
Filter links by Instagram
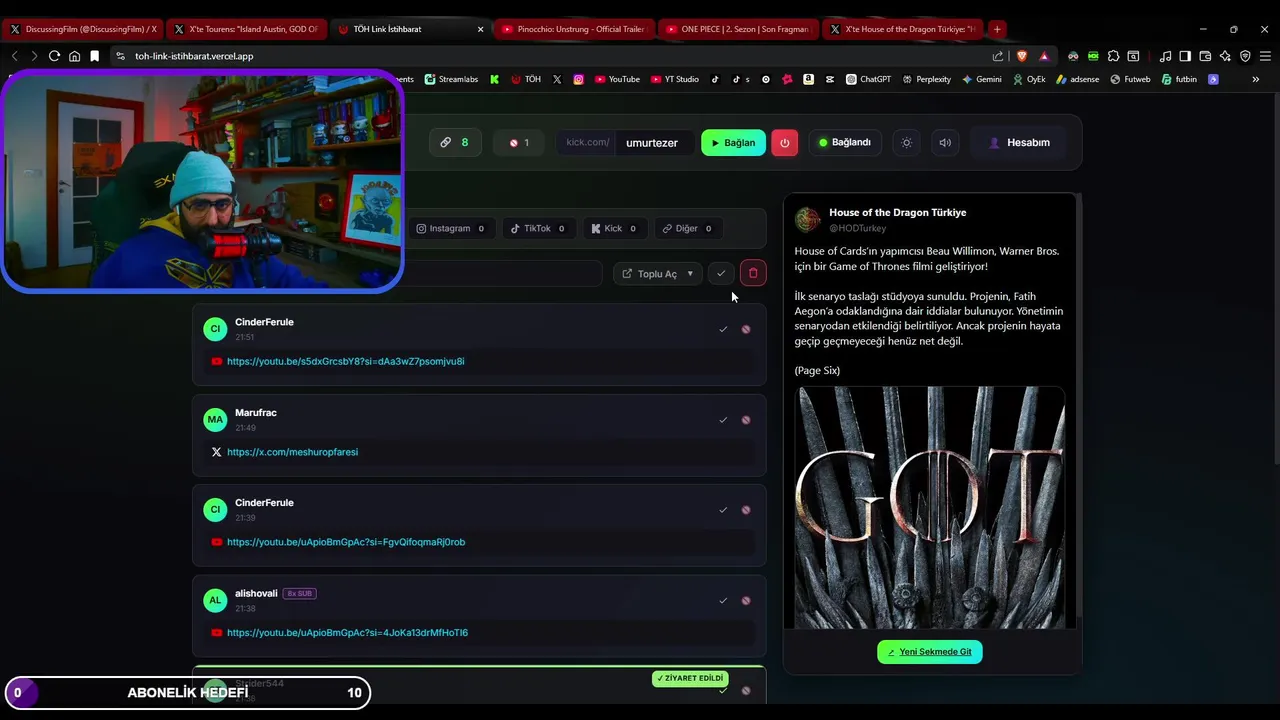coord(450,228)
